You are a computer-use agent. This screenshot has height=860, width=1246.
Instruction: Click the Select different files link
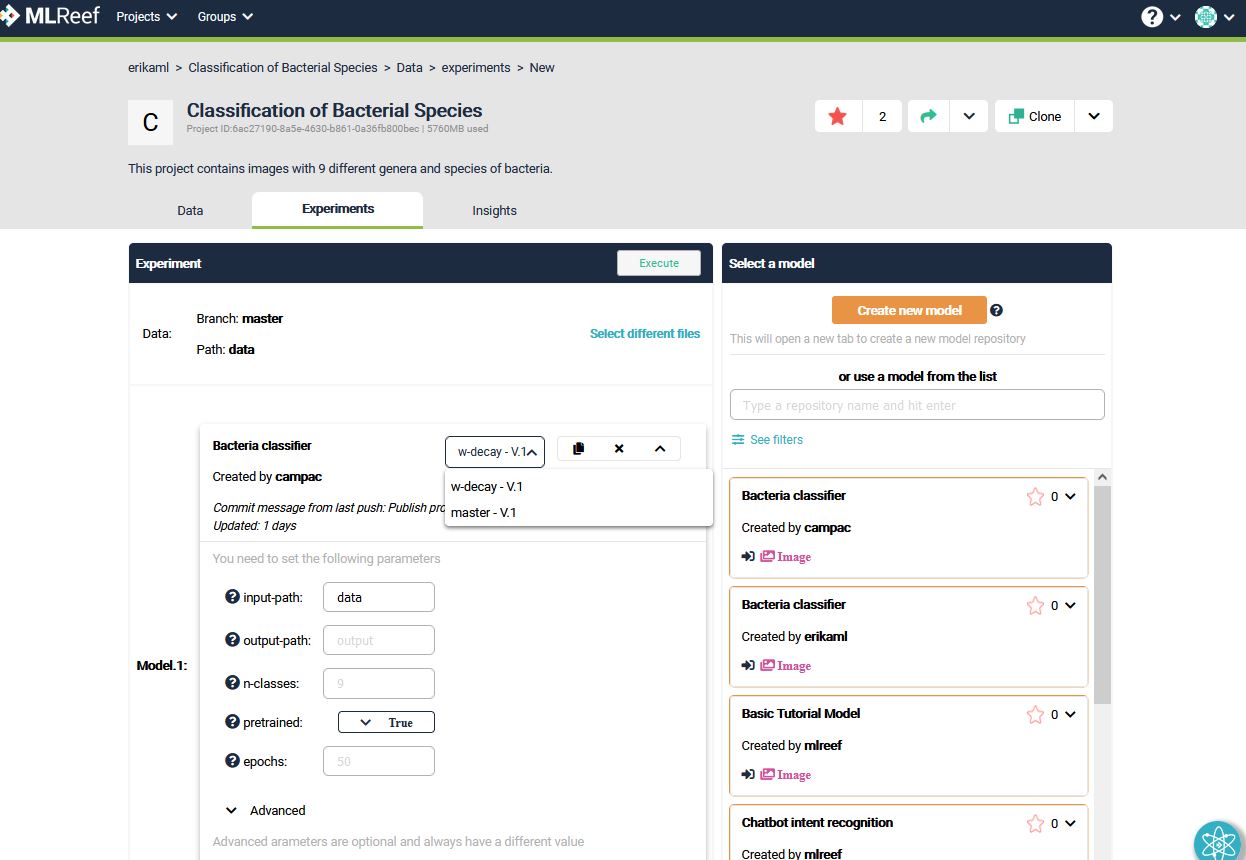(645, 333)
